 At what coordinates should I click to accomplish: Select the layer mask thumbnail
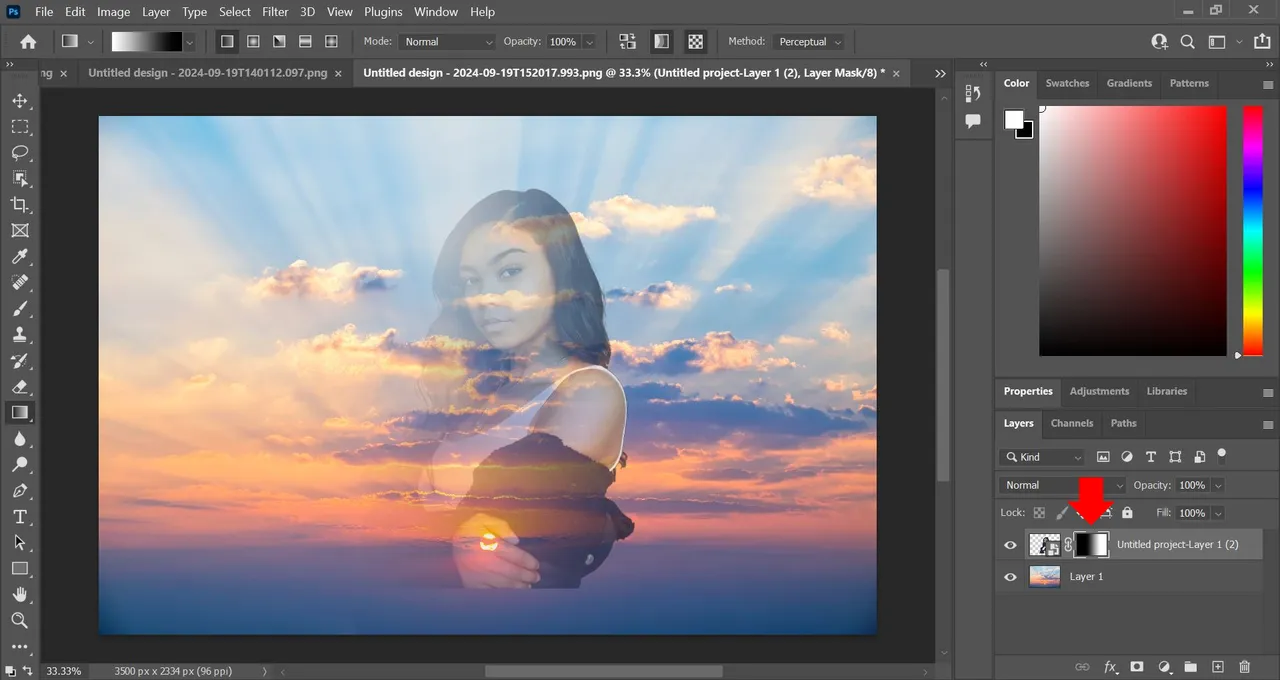click(1091, 545)
